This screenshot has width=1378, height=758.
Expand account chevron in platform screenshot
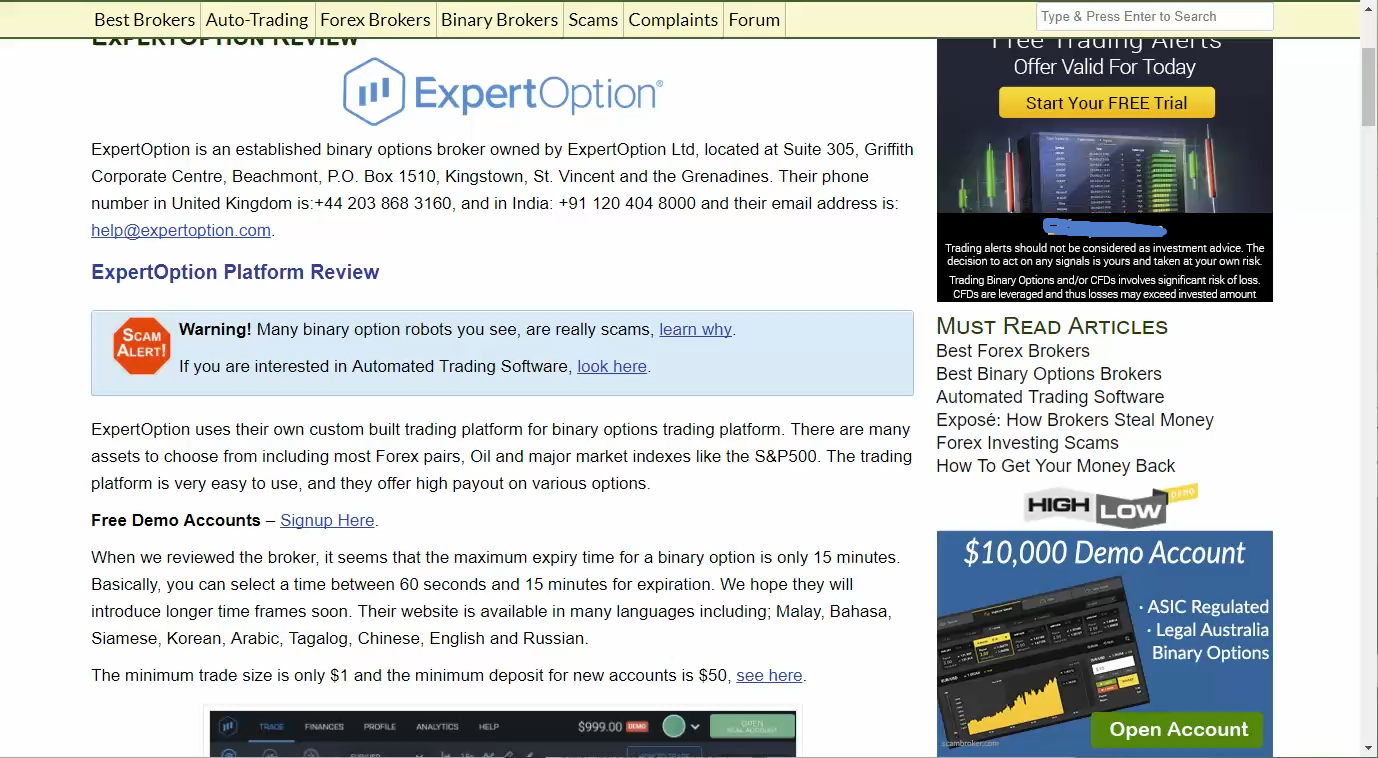coord(695,727)
